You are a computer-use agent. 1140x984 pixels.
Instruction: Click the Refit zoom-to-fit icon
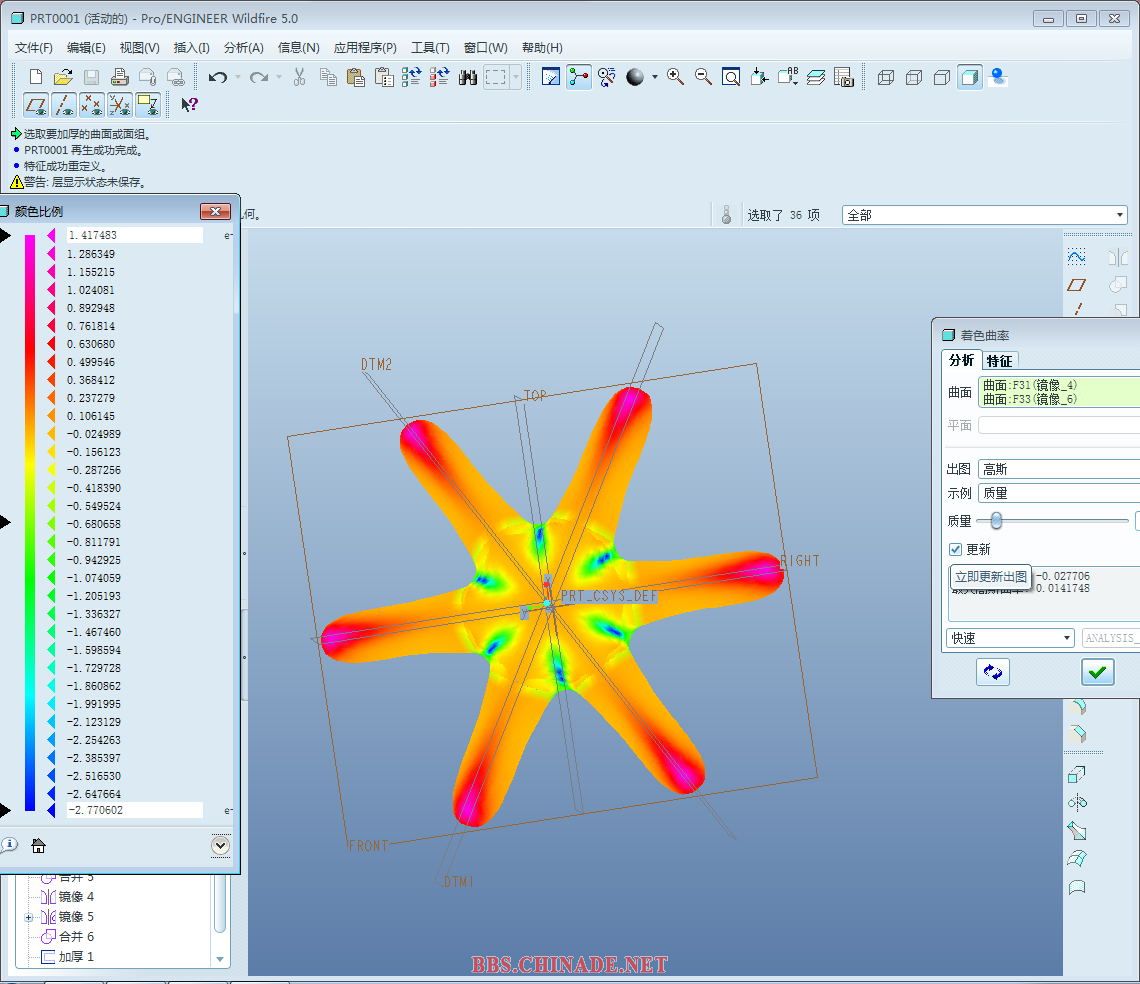tap(731, 77)
